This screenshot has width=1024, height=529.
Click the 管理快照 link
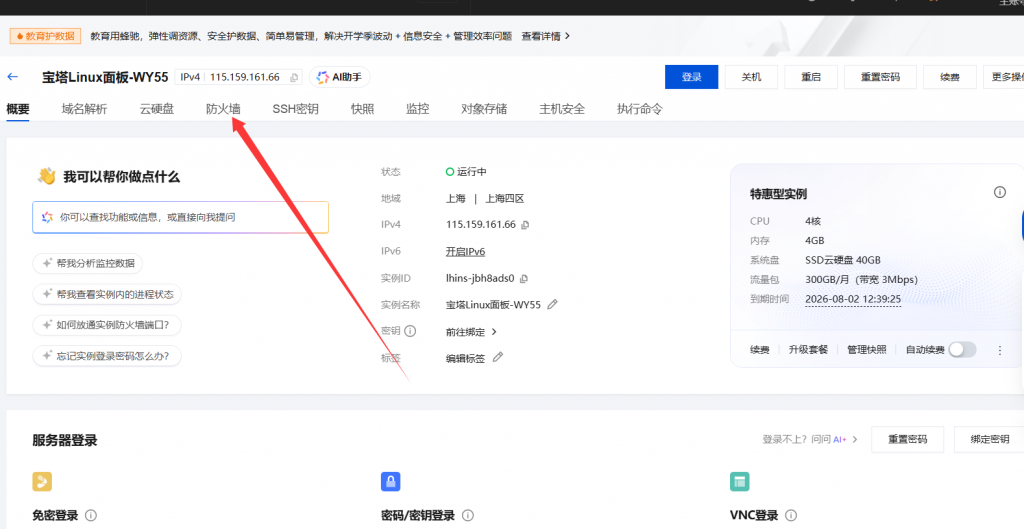[867, 350]
